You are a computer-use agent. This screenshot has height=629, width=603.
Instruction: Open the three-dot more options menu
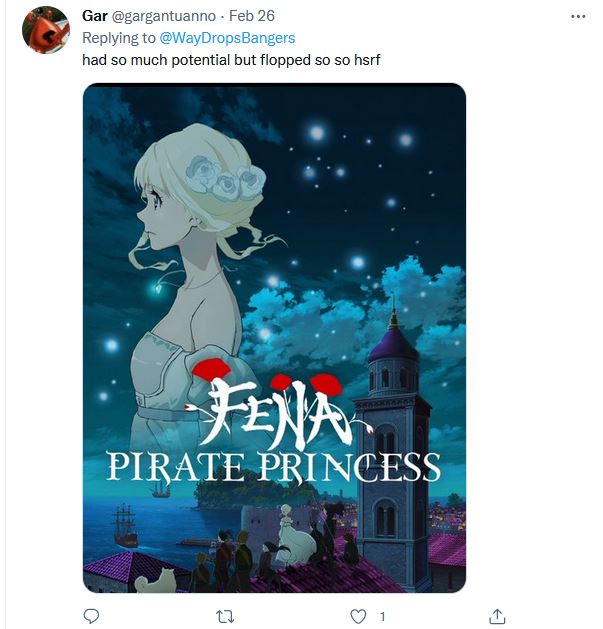pos(577,17)
